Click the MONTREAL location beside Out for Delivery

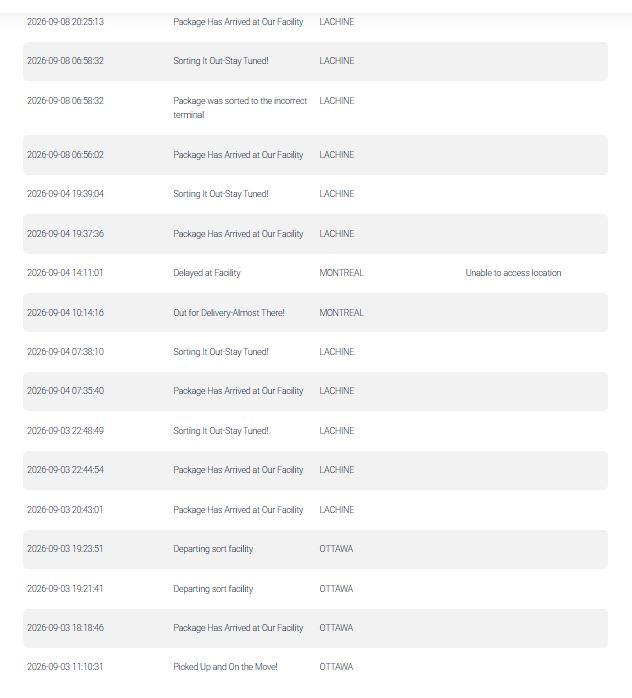coord(341,313)
